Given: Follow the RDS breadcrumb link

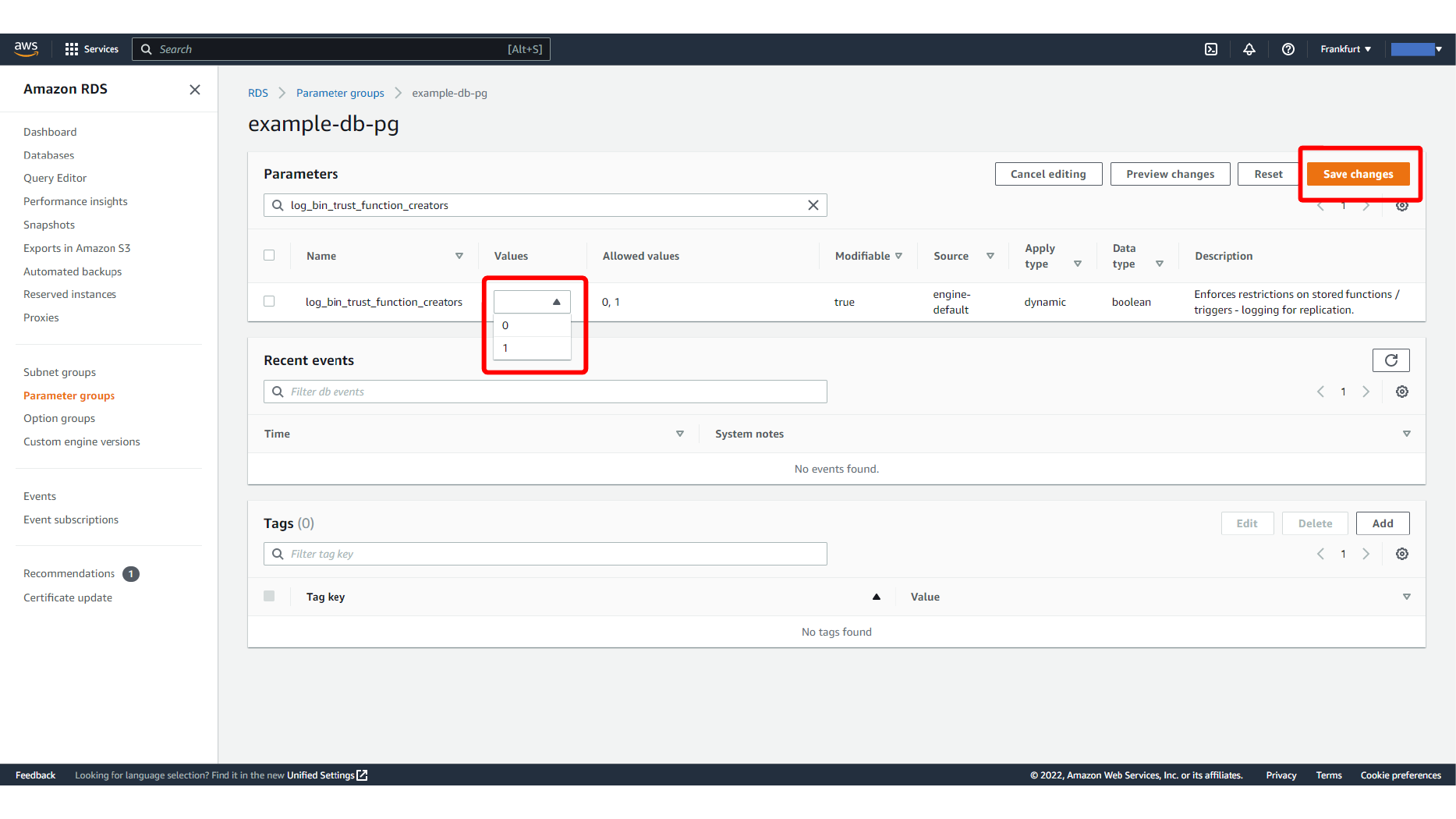Looking at the screenshot, I should tap(258, 93).
